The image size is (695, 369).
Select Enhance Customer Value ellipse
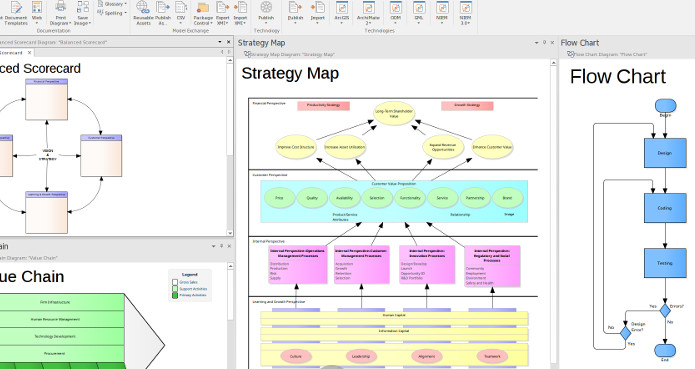[x=492, y=147]
